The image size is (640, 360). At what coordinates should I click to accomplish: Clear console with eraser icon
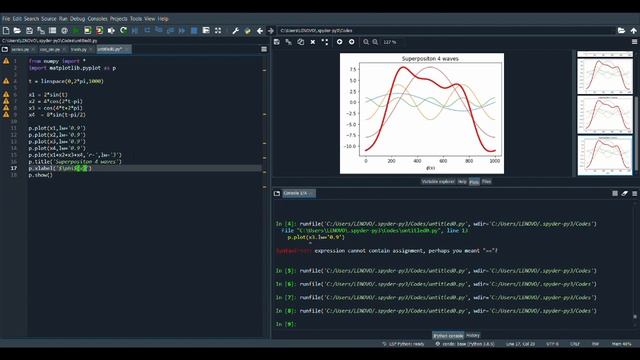pyautogui.click(x=624, y=193)
